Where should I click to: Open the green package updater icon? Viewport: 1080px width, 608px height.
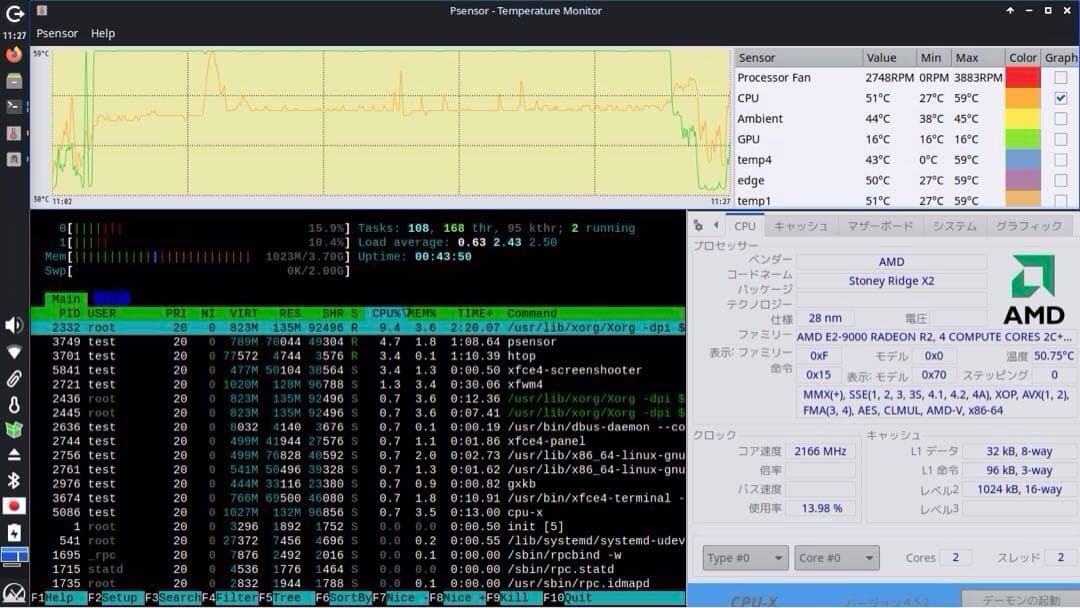[x=14, y=430]
